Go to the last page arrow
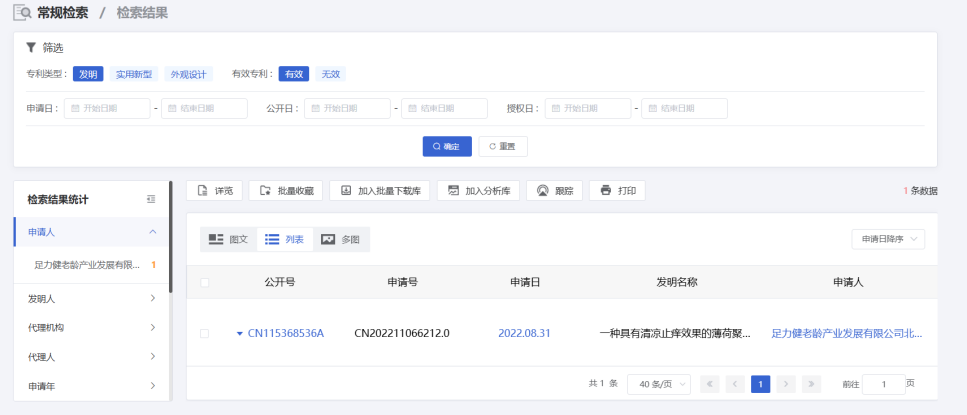Viewport: 967px width, 415px height. [811, 383]
